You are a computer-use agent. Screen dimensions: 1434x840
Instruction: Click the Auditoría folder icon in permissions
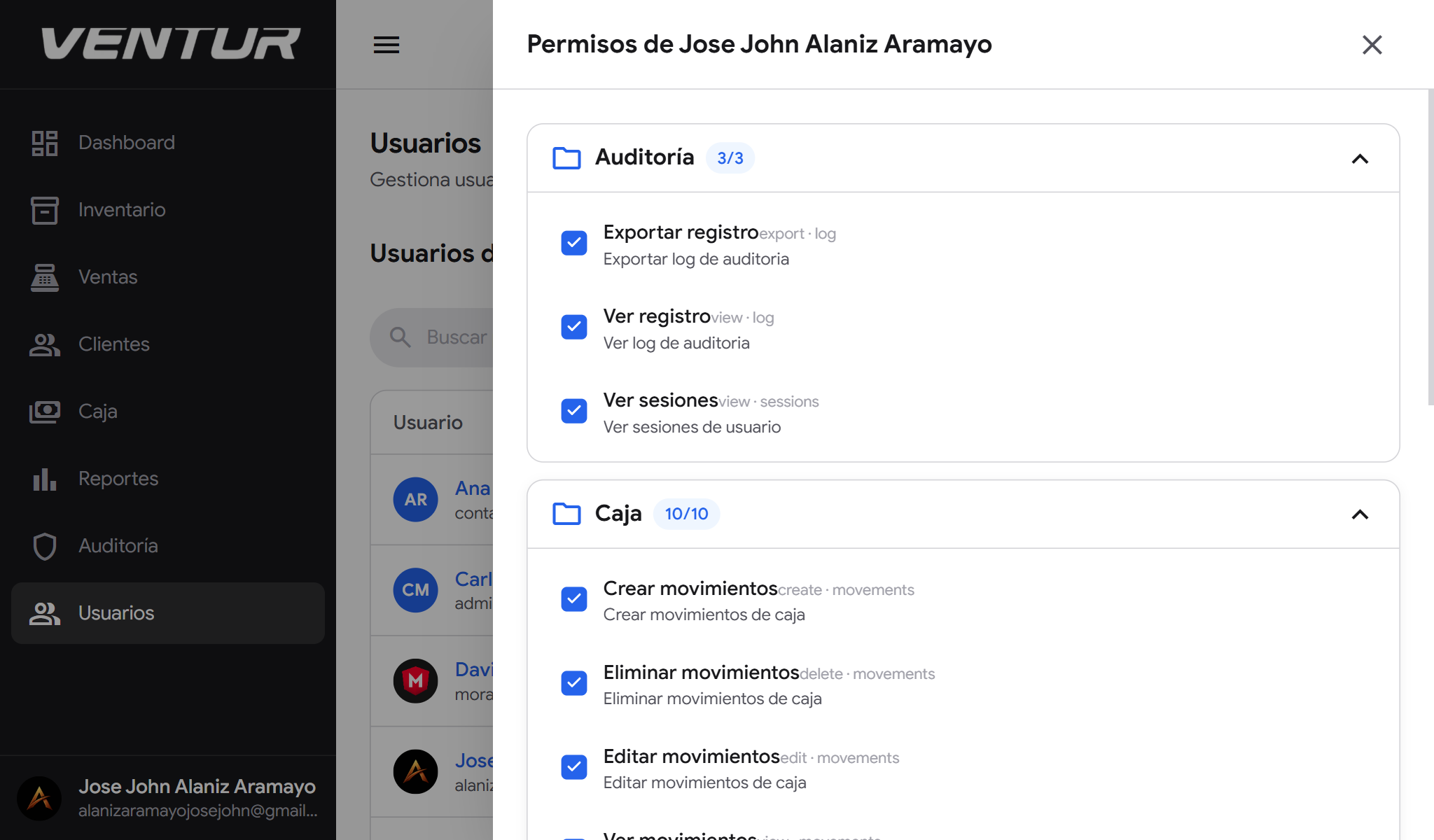coord(566,158)
